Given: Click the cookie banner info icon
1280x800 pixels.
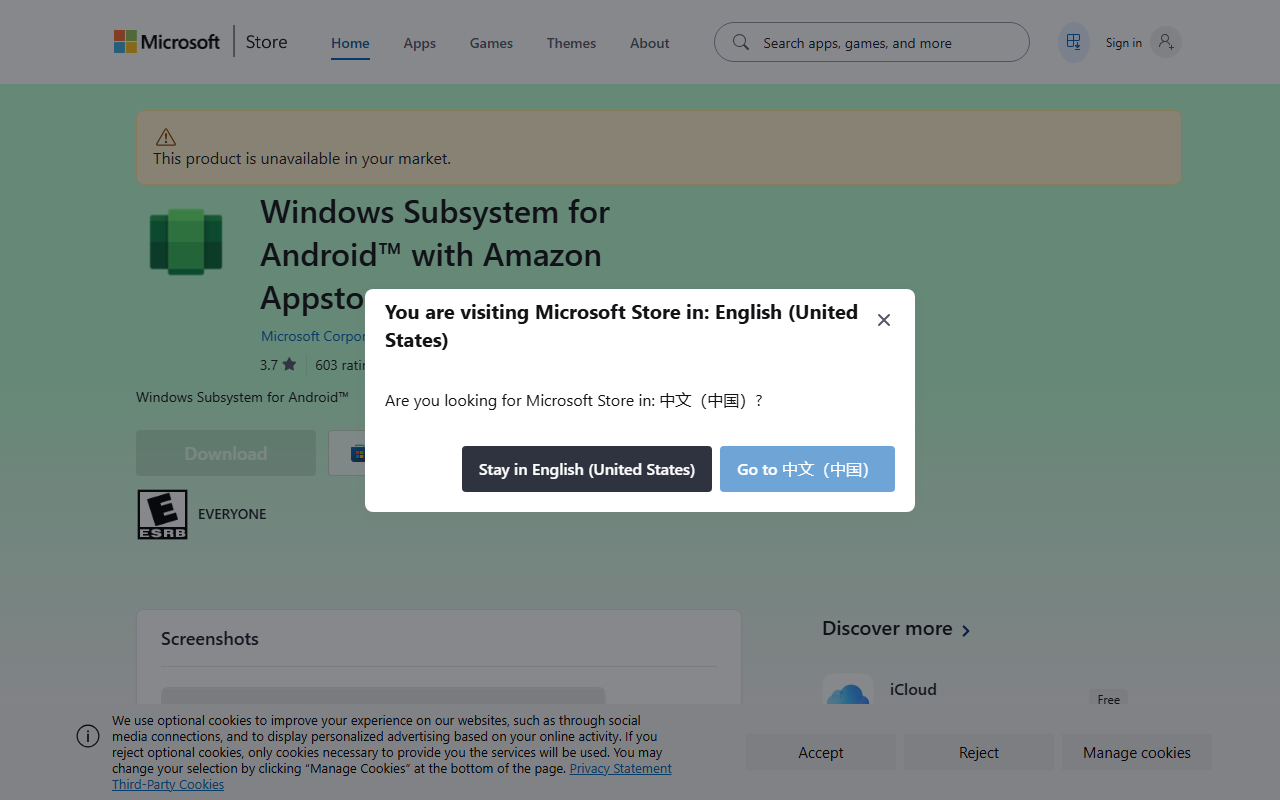Looking at the screenshot, I should tap(88, 736).
